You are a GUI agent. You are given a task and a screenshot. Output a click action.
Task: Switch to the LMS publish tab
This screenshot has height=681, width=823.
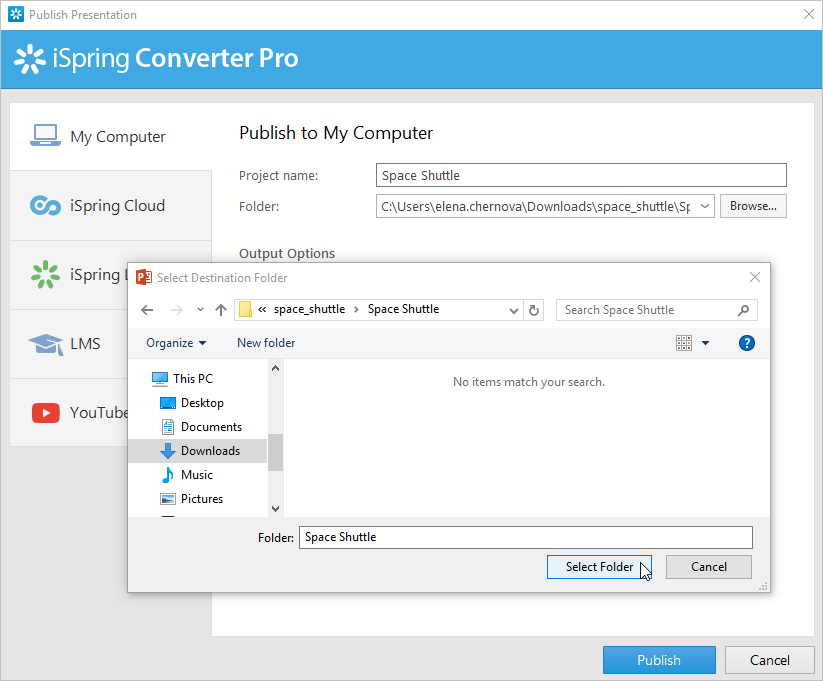point(69,344)
